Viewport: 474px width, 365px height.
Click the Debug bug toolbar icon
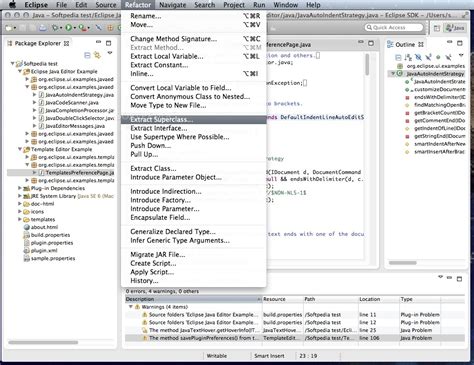(55, 28)
